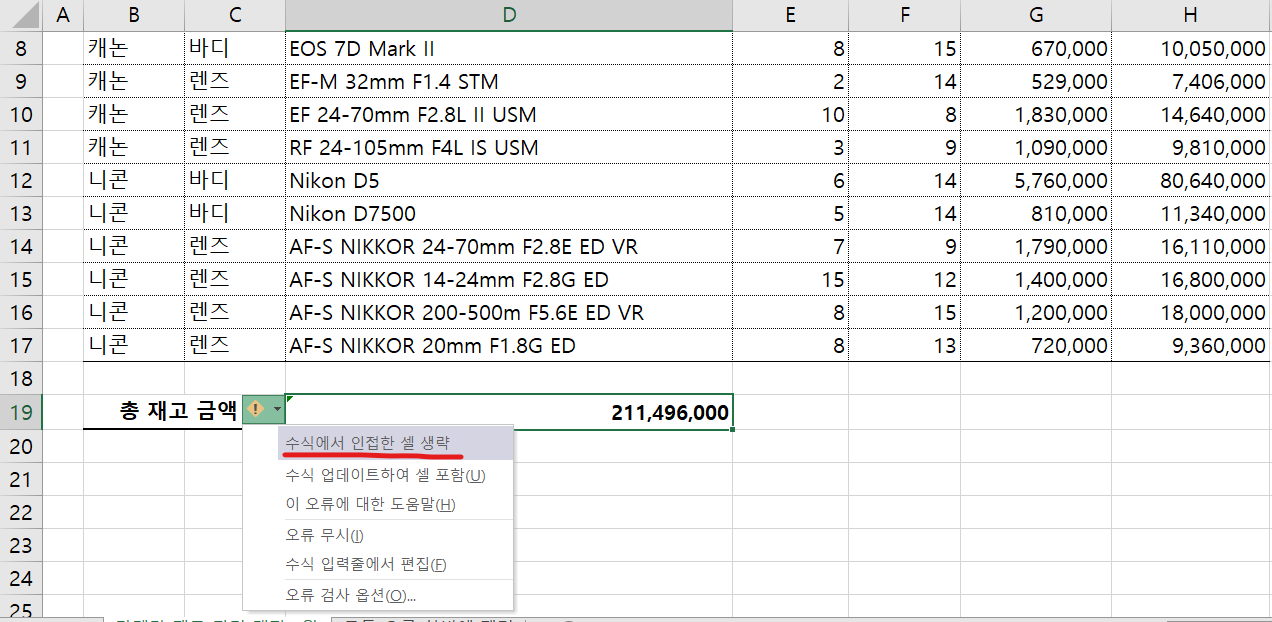This screenshot has height=622, width=1272.
Task: Click cell 'Nikon D5'
Action: [509, 180]
